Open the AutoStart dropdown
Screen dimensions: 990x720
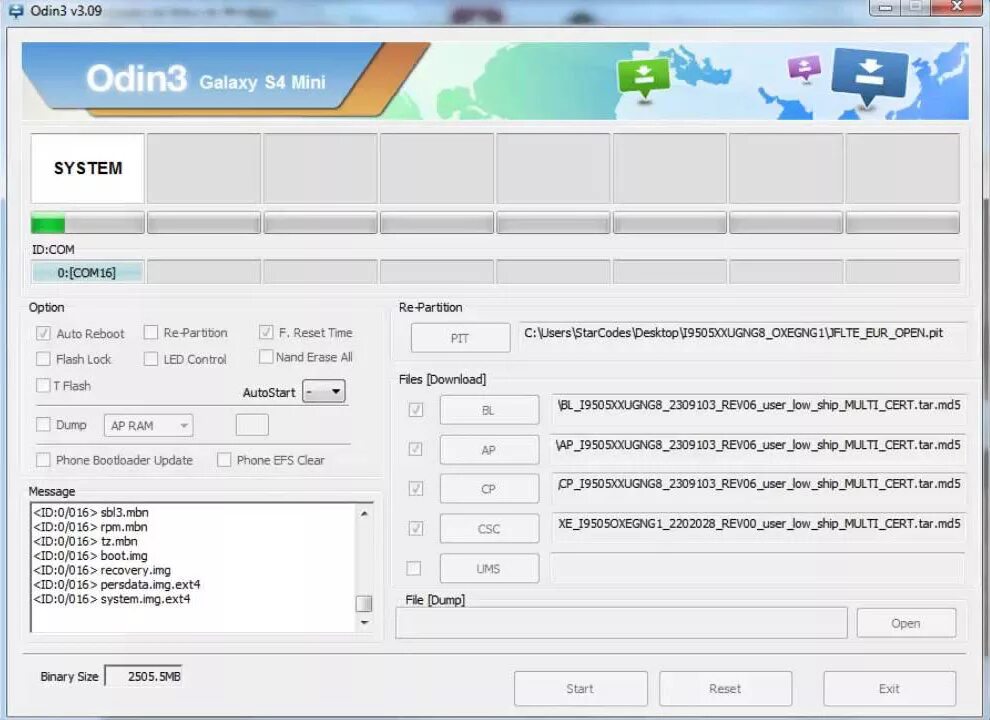(x=324, y=392)
